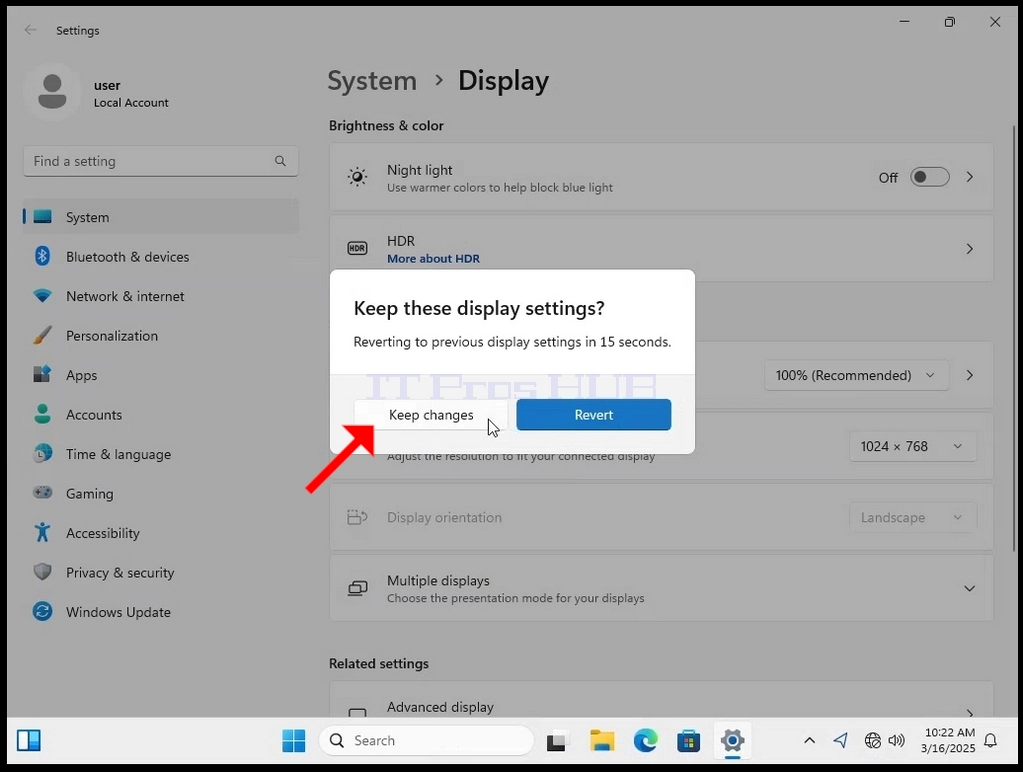This screenshot has height=772, width=1023.
Task: Open Accounts settings
Action: coord(160,414)
